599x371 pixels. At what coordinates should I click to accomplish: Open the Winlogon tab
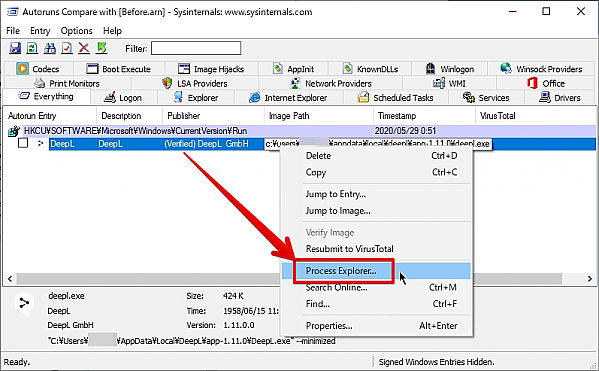pyautogui.click(x=450, y=69)
